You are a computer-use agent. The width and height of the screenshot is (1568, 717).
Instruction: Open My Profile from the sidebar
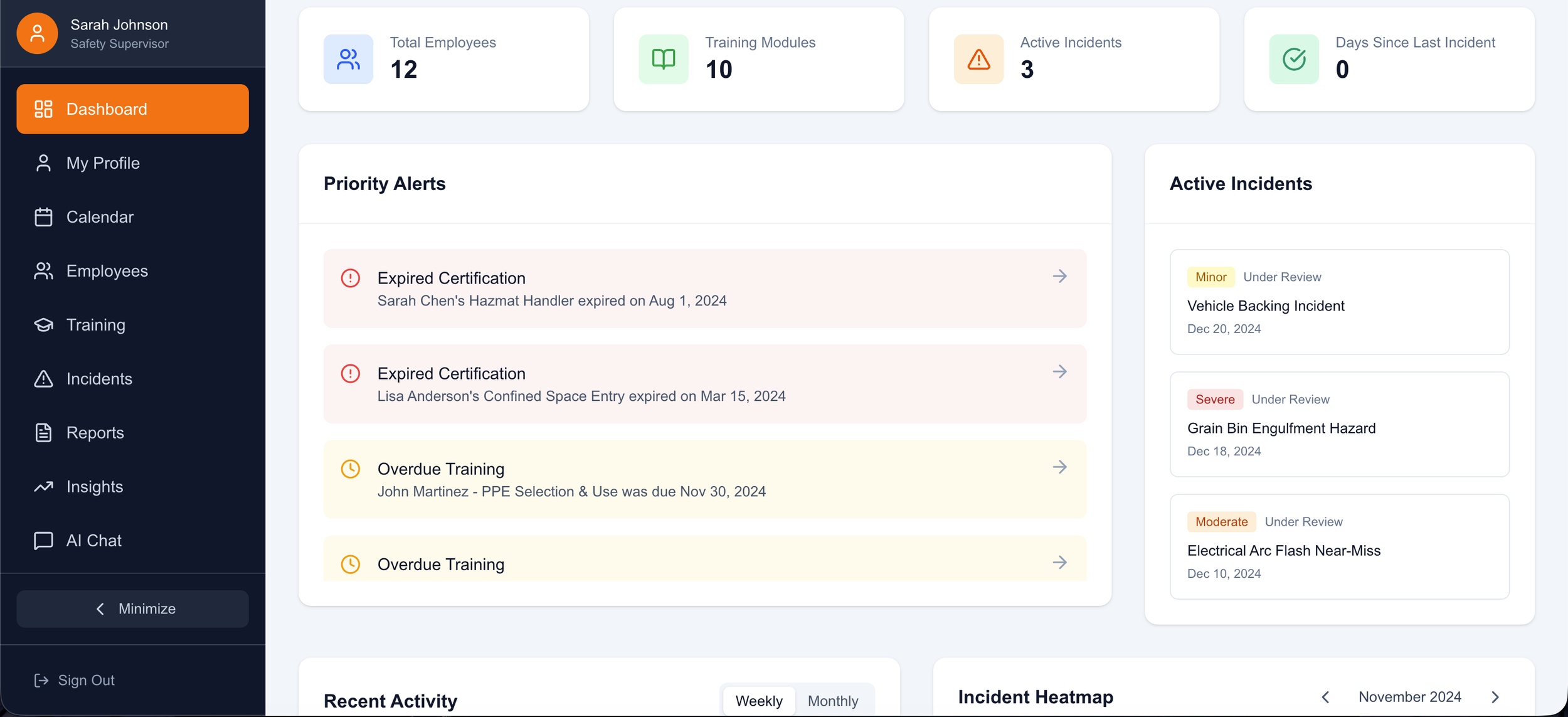point(103,163)
